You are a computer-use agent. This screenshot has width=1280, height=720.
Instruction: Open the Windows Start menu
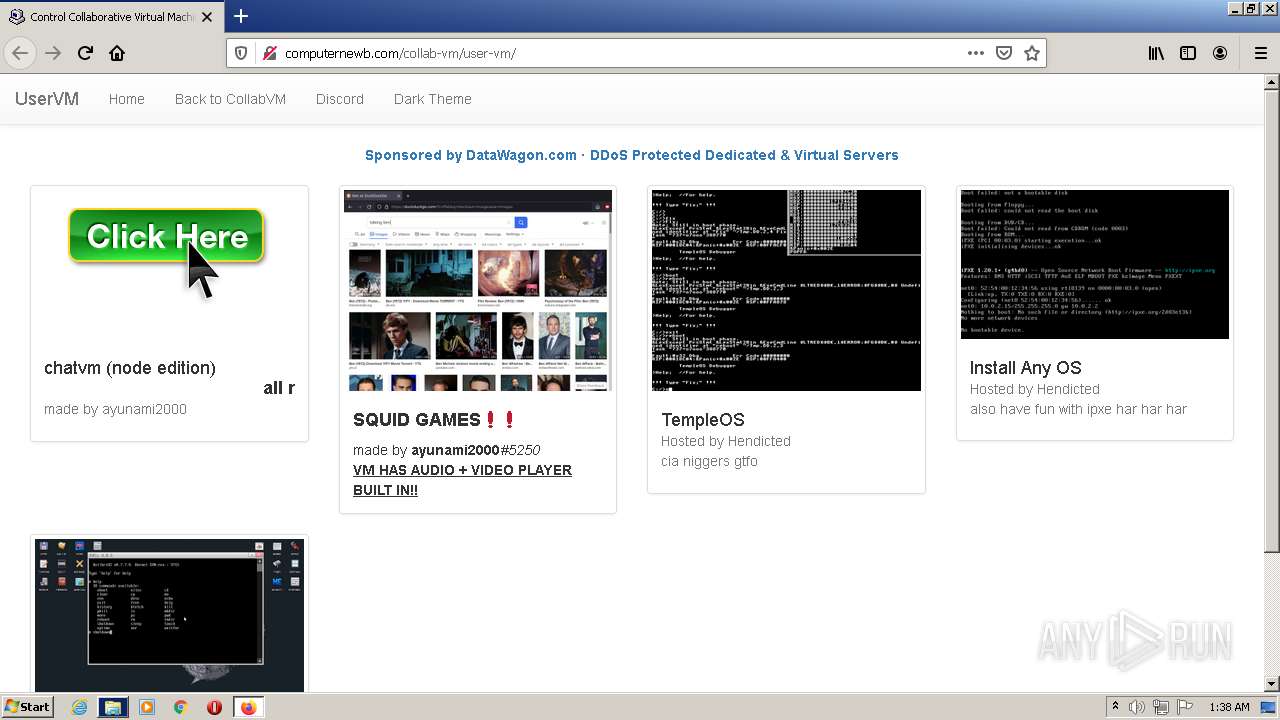click(27, 707)
